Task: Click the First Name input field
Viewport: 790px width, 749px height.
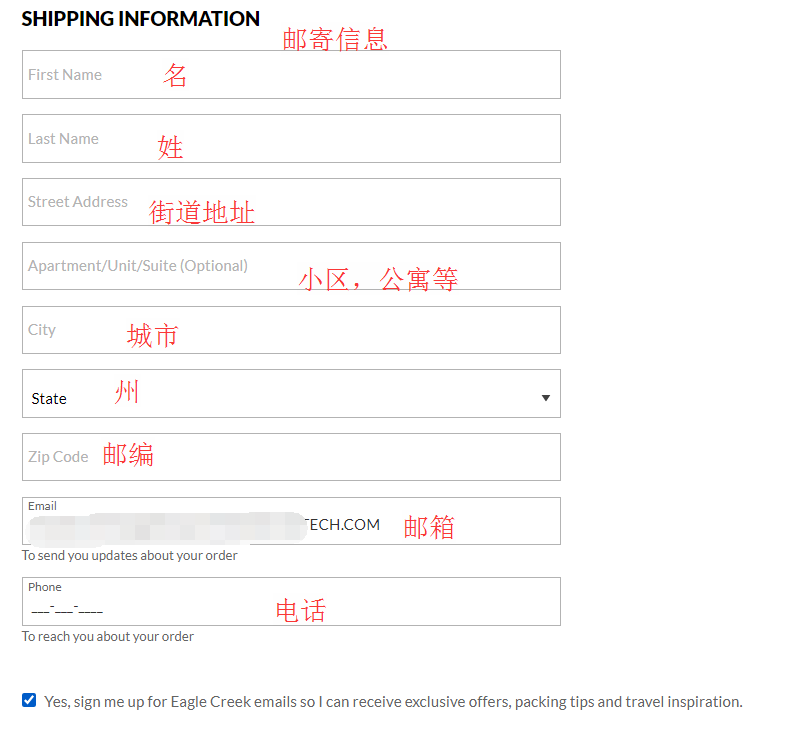Action: [290, 75]
